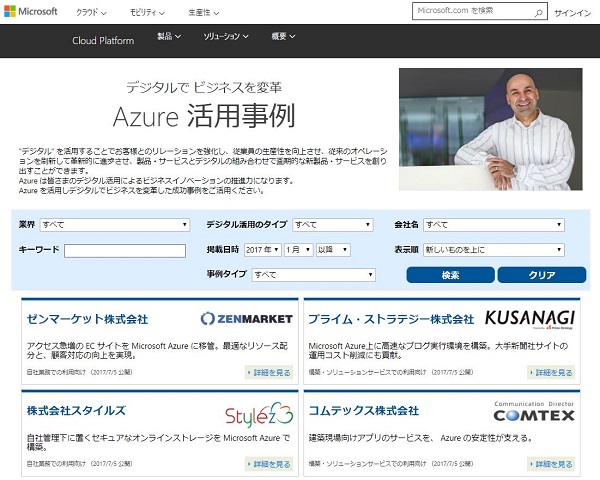Click the Microsoft logo
The height and width of the screenshot is (480, 600).
31,11
